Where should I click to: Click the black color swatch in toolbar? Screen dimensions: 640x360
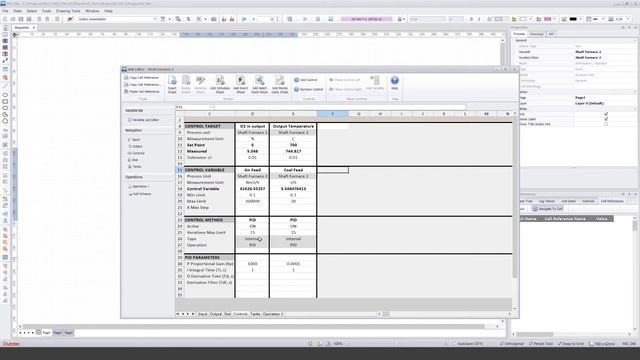[x=573, y=19]
